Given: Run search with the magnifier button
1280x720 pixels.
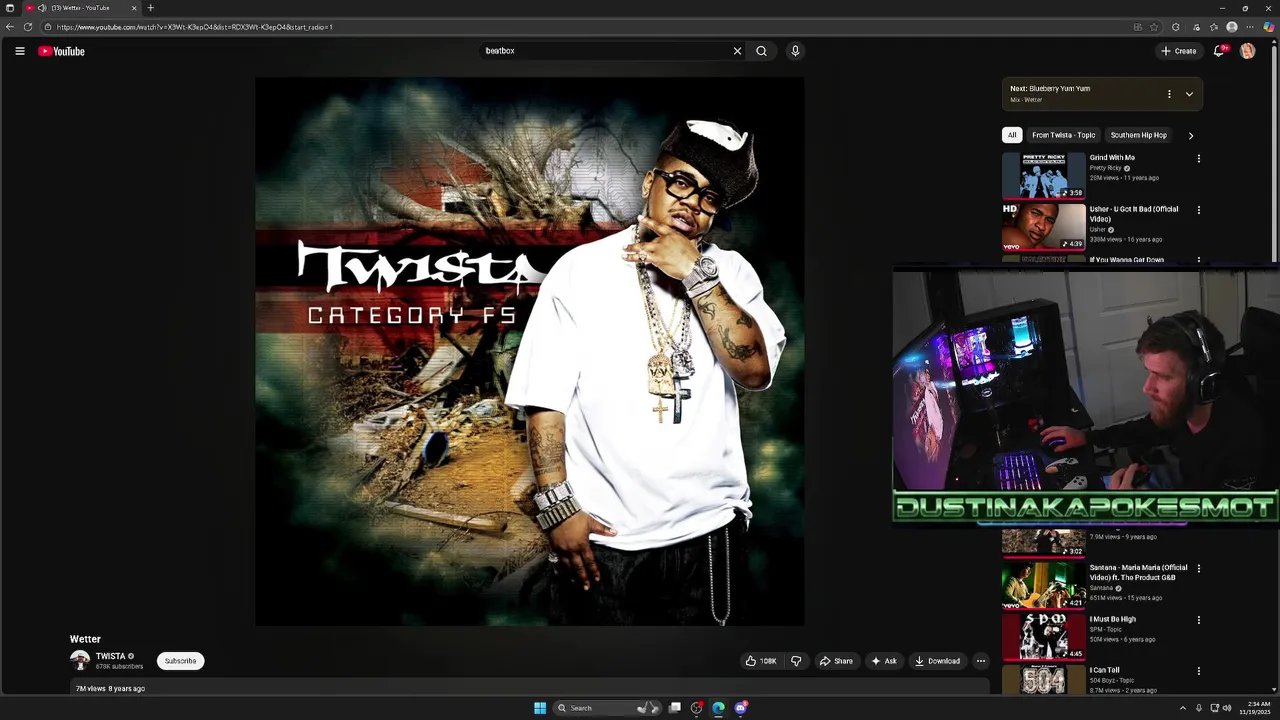Looking at the screenshot, I should [761, 51].
